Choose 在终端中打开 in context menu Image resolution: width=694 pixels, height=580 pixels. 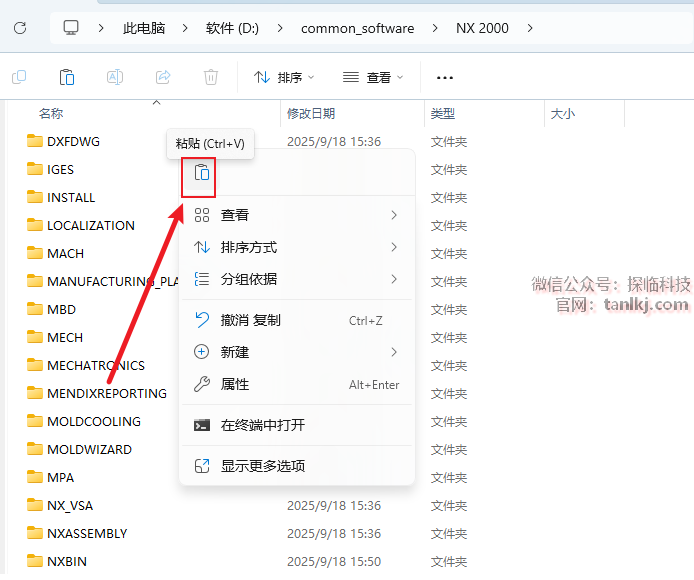(297, 425)
